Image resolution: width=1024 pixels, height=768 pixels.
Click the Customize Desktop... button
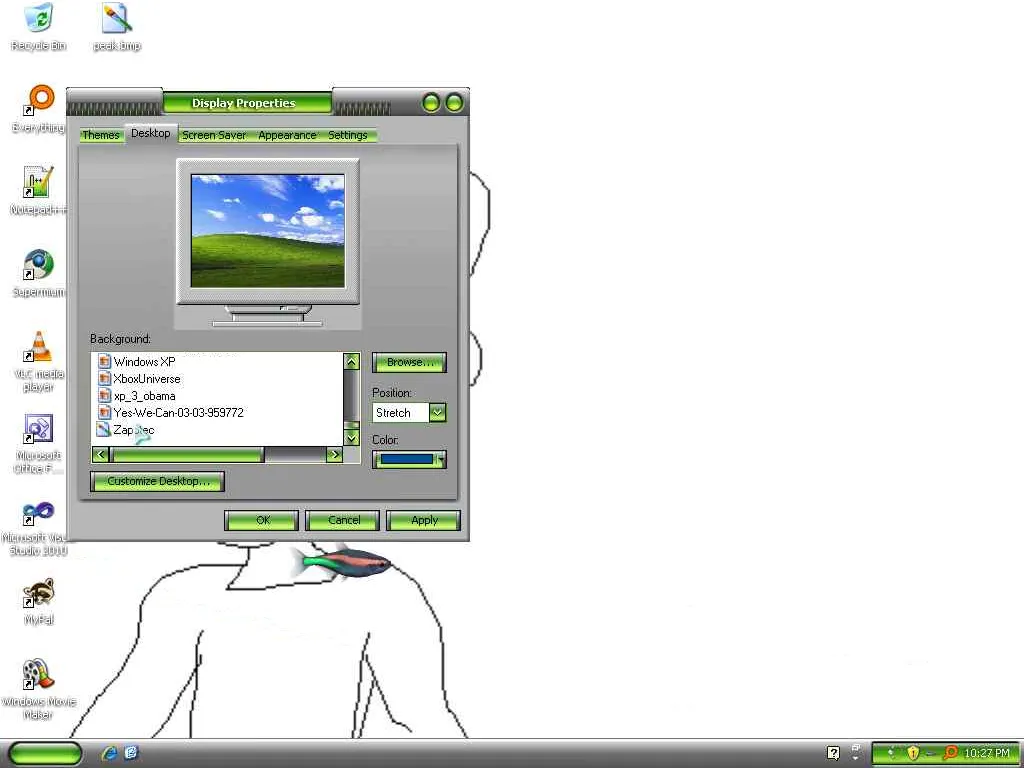[157, 481]
